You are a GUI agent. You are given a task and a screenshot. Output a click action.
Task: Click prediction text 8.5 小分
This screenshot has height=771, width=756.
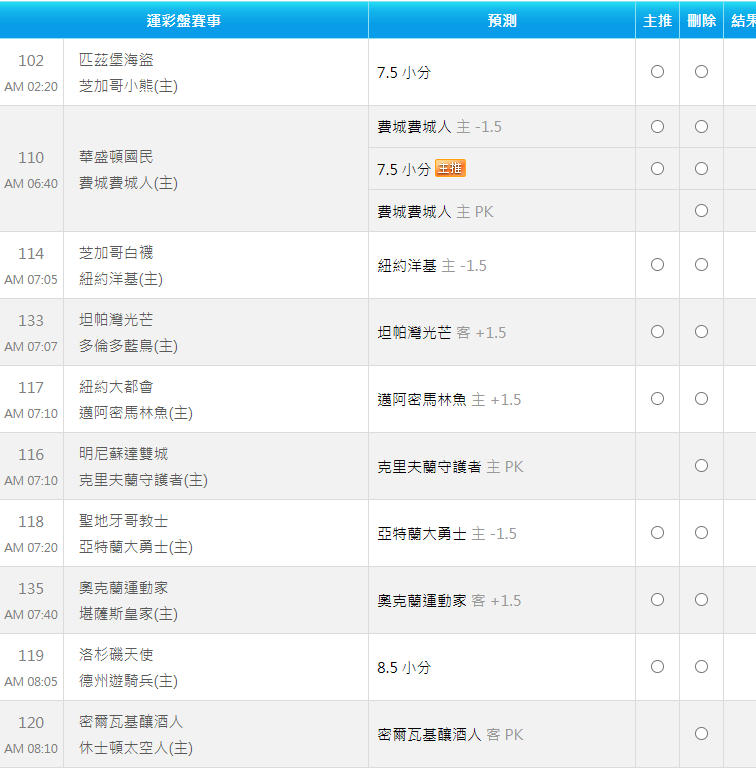404,668
